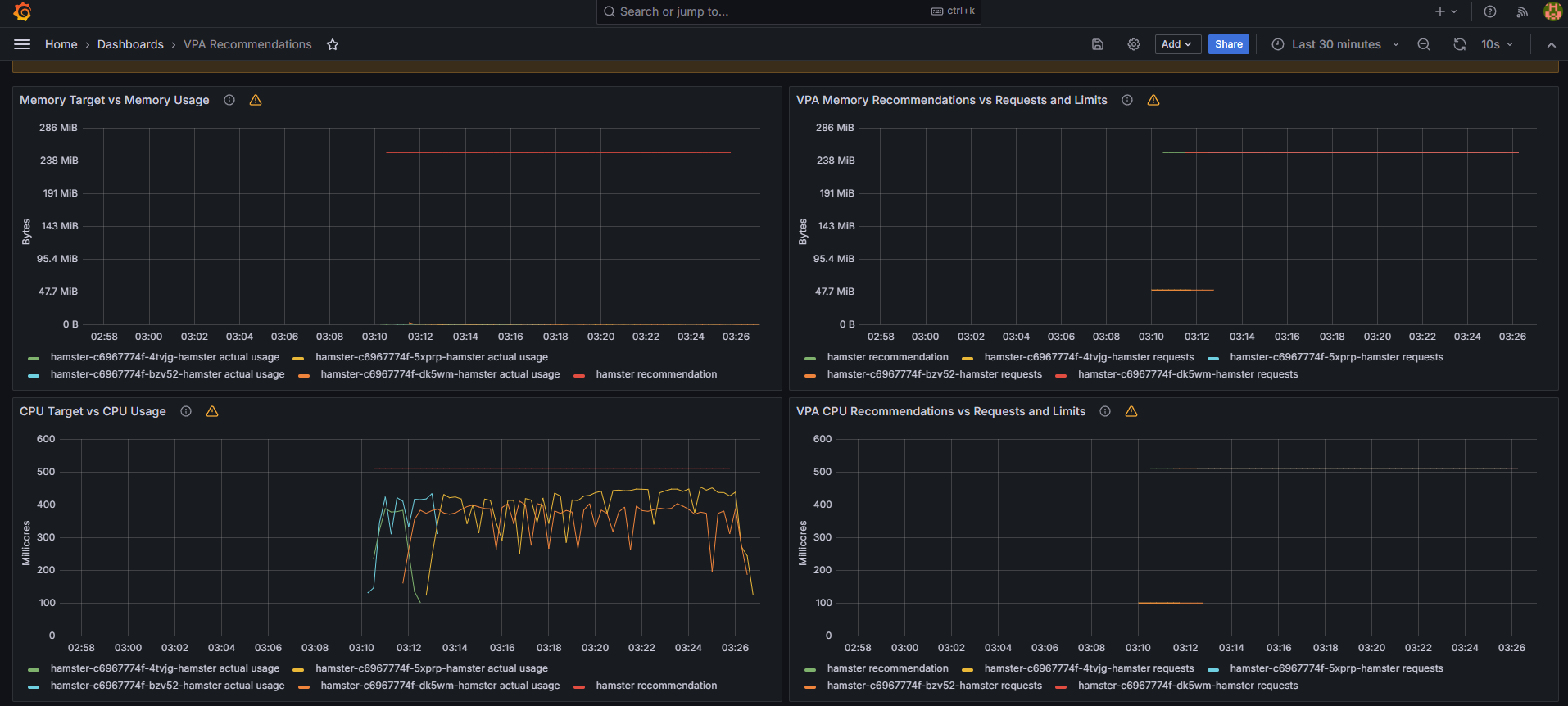Image resolution: width=1568 pixels, height=706 pixels.
Task: Open VPA Memory Recommendations vs Requests panel title menu
Action: 952,100
